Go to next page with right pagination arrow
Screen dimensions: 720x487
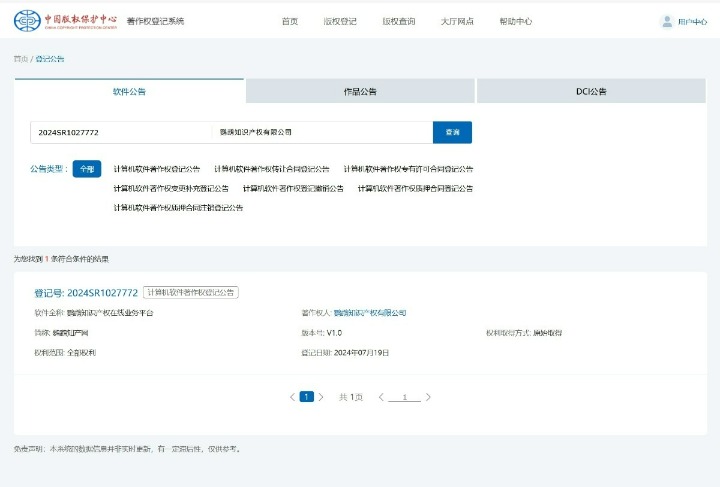coord(321,397)
